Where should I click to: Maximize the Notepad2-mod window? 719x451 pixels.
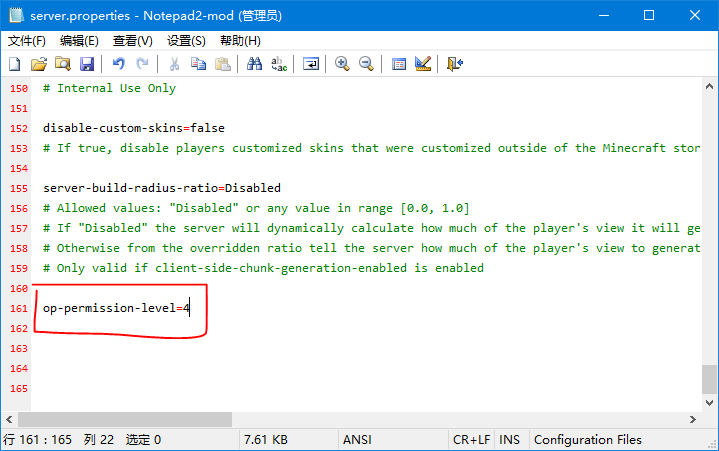click(649, 15)
